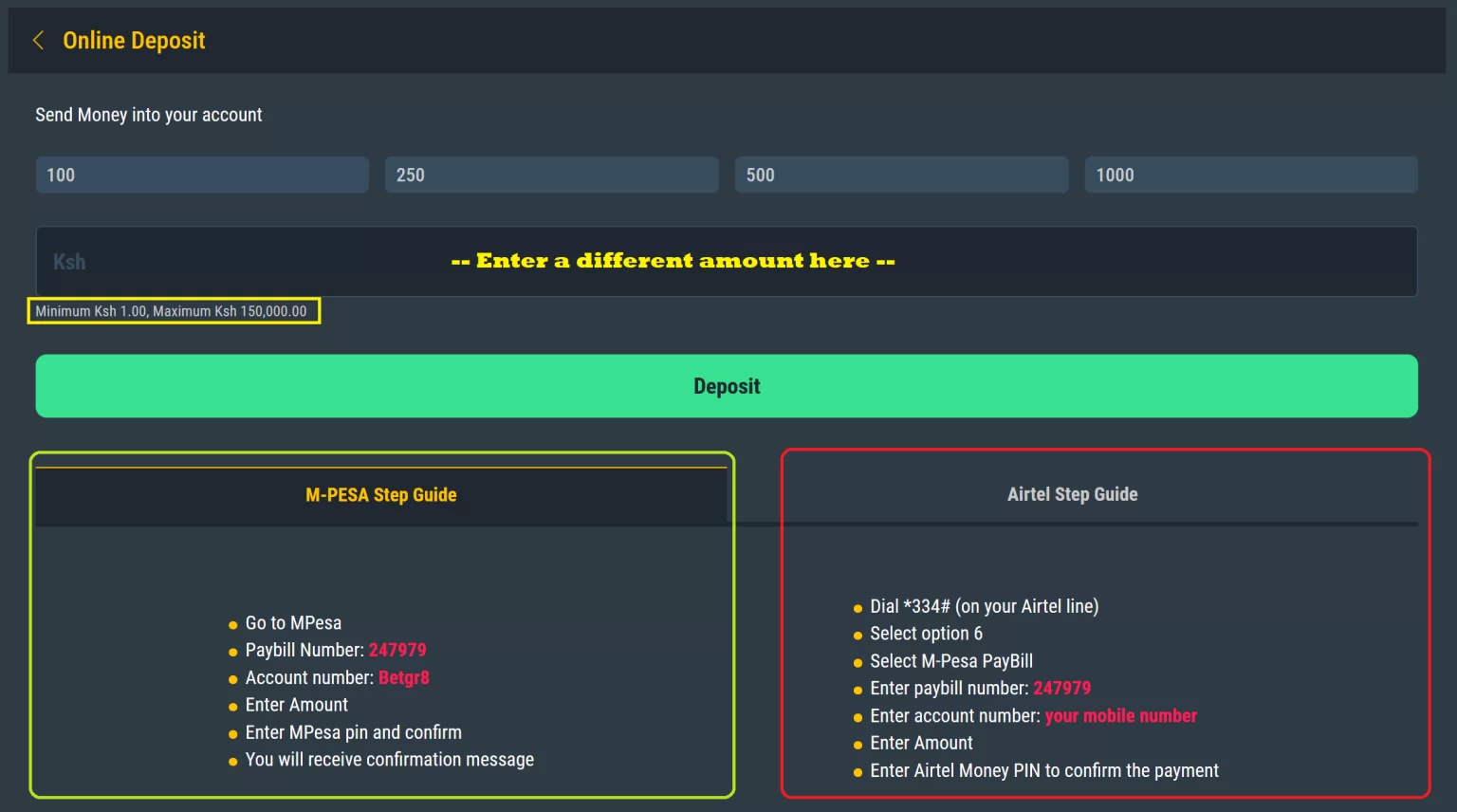Click the Online Deposit page title
Image resolution: width=1457 pixels, height=812 pixels.
pyautogui.click(x=134, y=40)
